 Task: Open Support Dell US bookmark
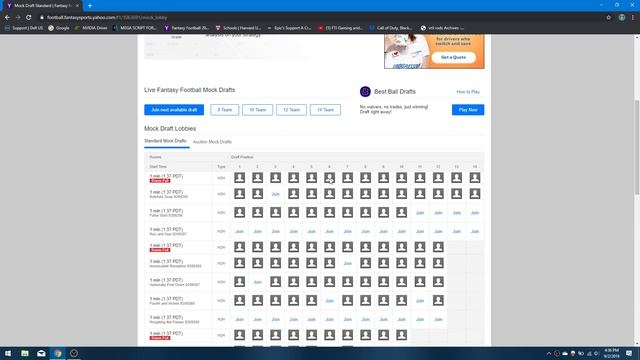click(24, 28)
